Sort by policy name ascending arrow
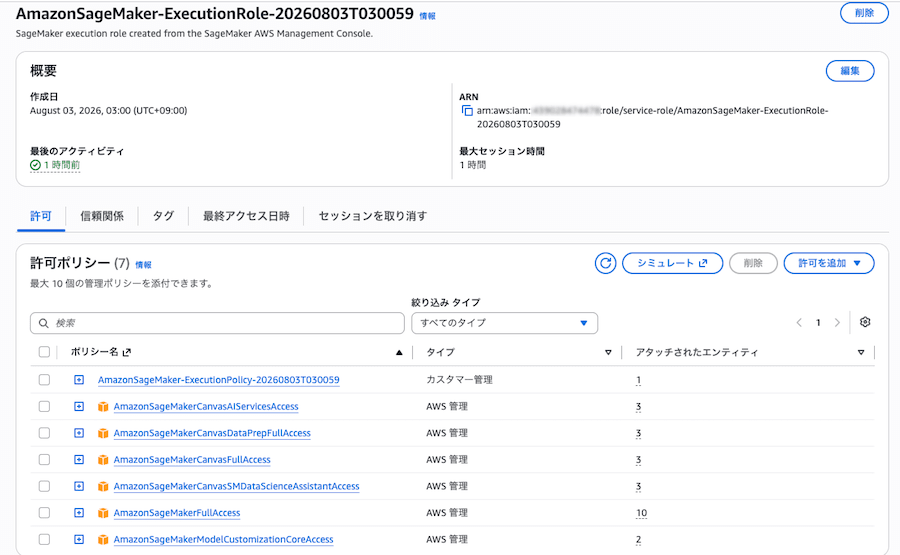 399,352
